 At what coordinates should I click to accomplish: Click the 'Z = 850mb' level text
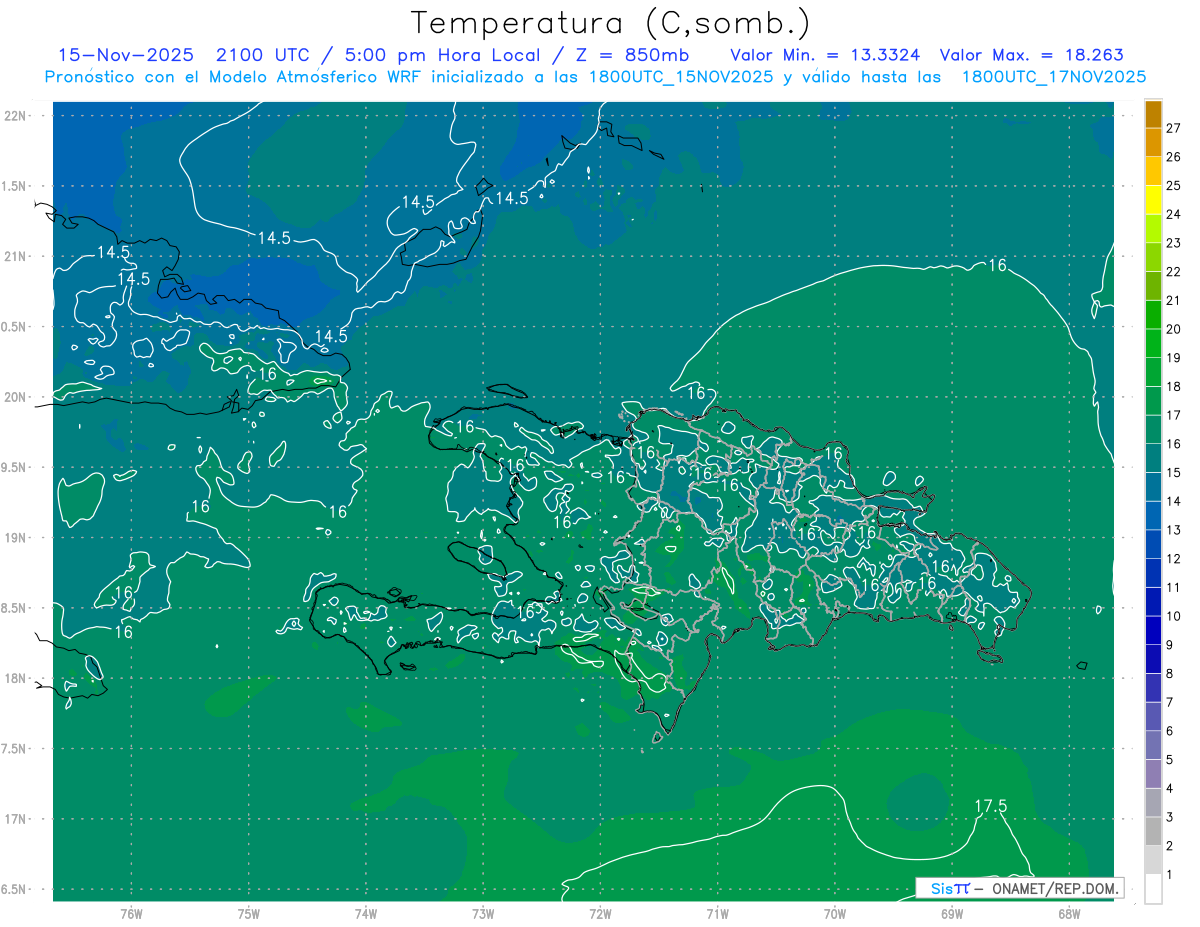632,55
